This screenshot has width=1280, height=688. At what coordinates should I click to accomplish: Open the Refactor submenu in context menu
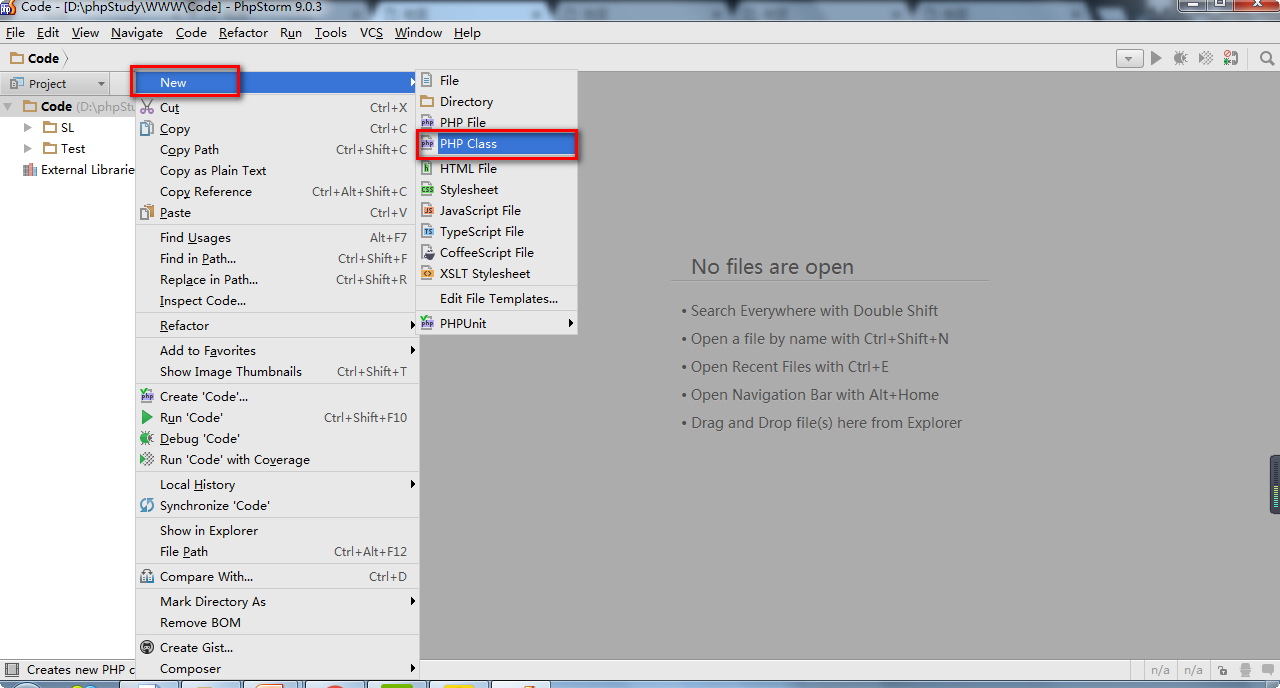coord(277,325)
